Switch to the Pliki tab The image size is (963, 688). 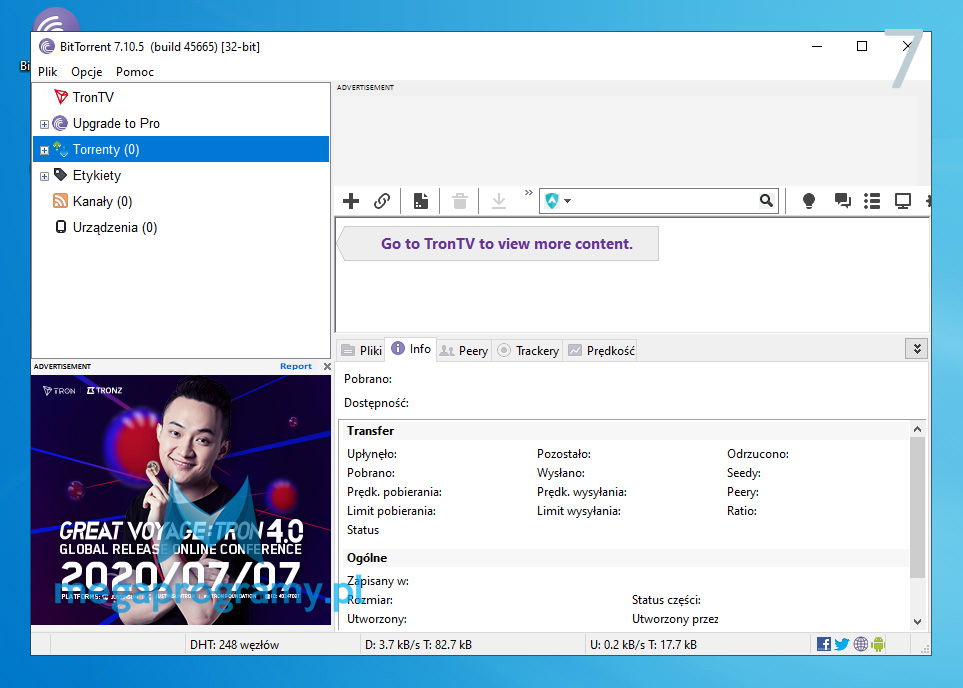point(362,350)
